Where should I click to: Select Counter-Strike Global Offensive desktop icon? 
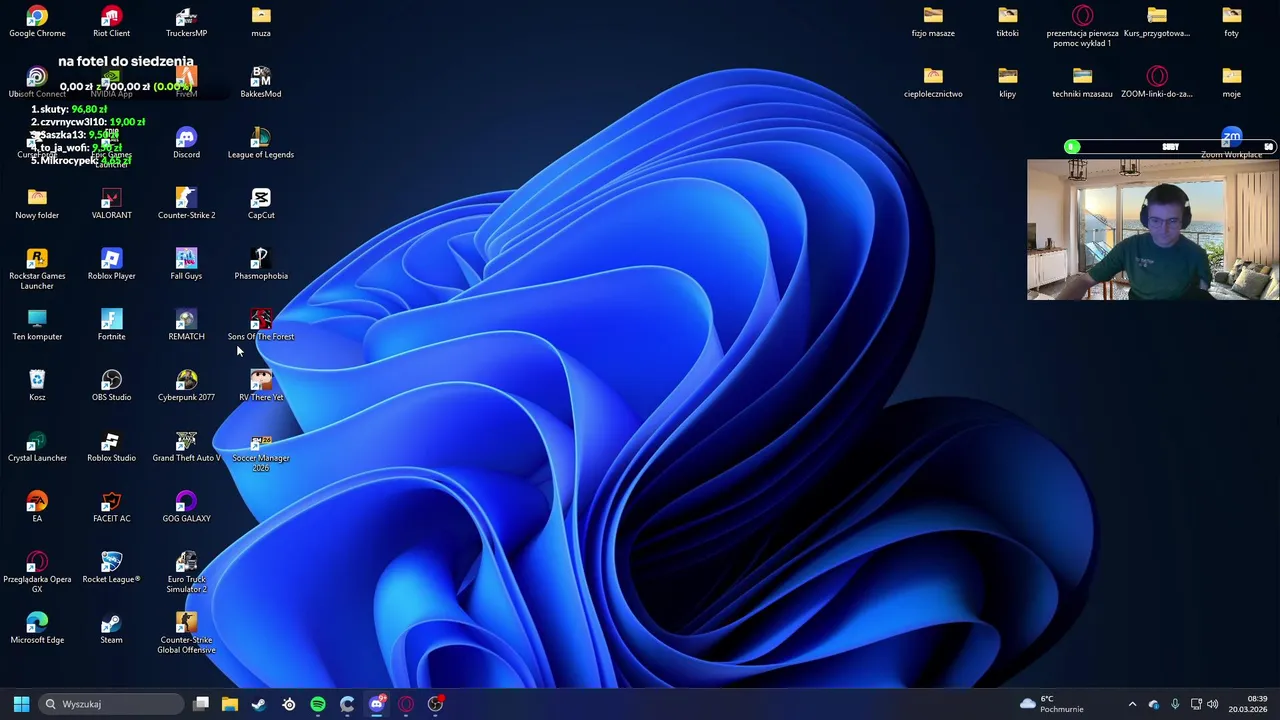186,634
